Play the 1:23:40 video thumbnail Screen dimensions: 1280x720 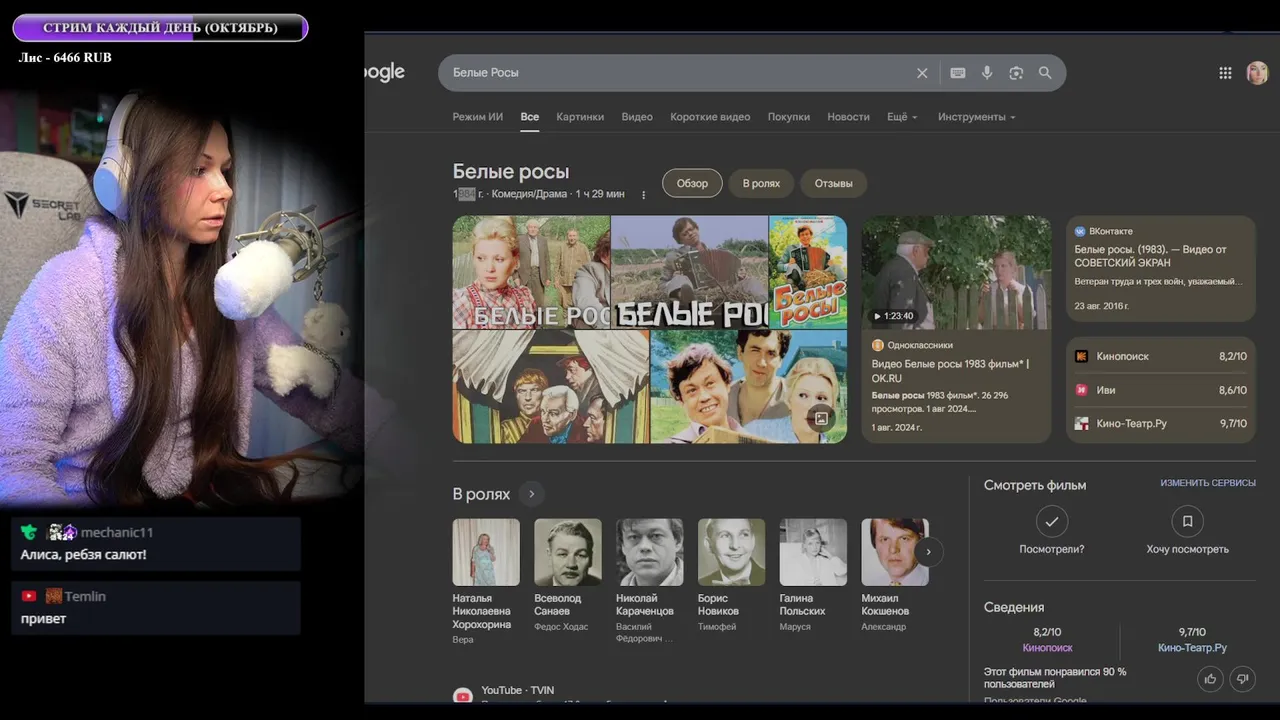[956, 273]
